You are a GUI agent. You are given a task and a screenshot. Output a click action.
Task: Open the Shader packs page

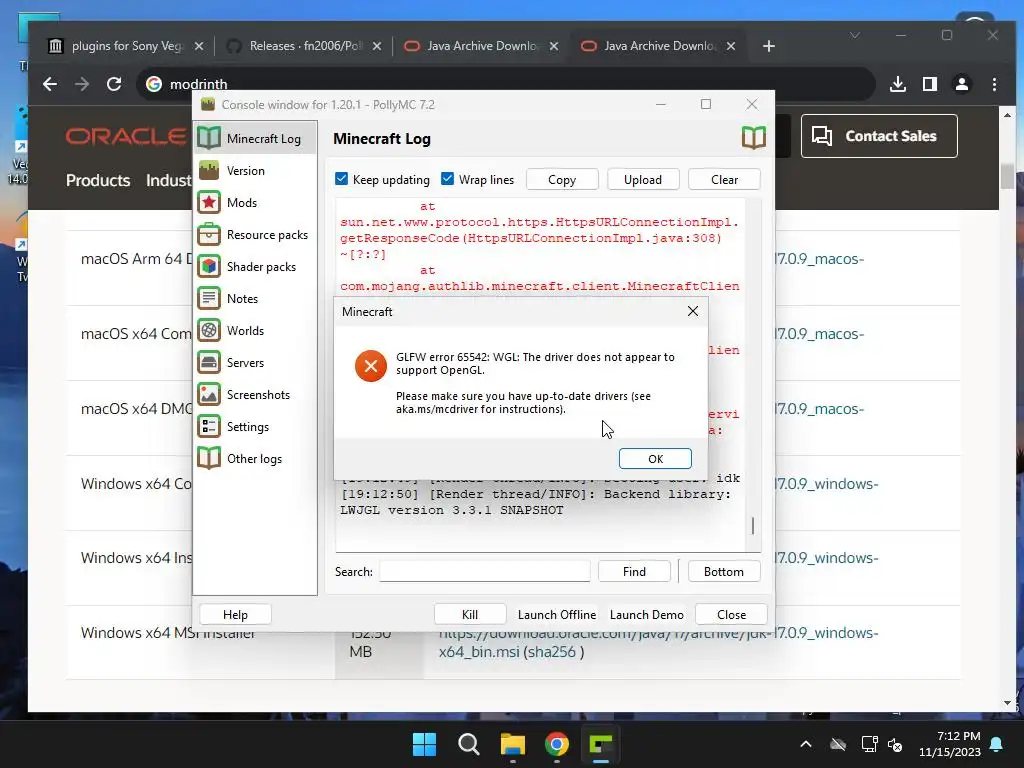click(x=255, y=266)
